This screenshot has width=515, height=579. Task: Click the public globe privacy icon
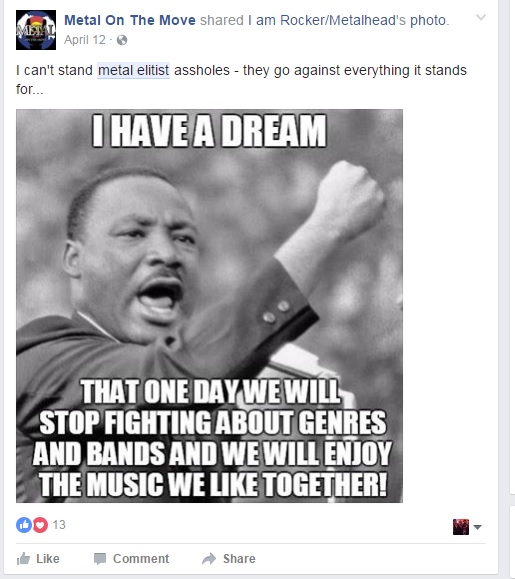tap(122, 40)
